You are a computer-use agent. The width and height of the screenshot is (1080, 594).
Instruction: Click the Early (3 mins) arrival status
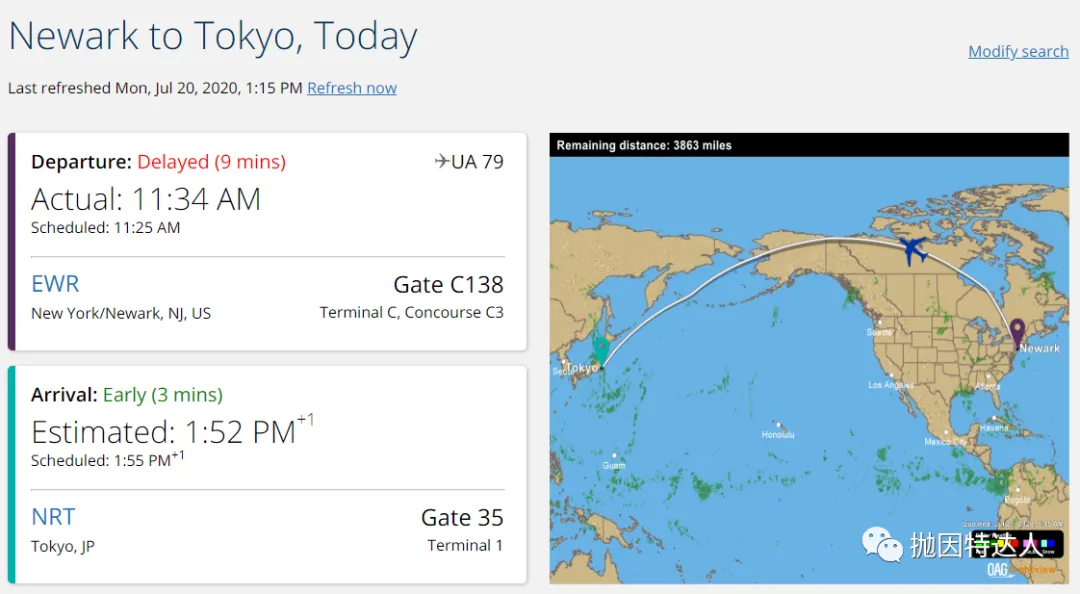(163, 395)
